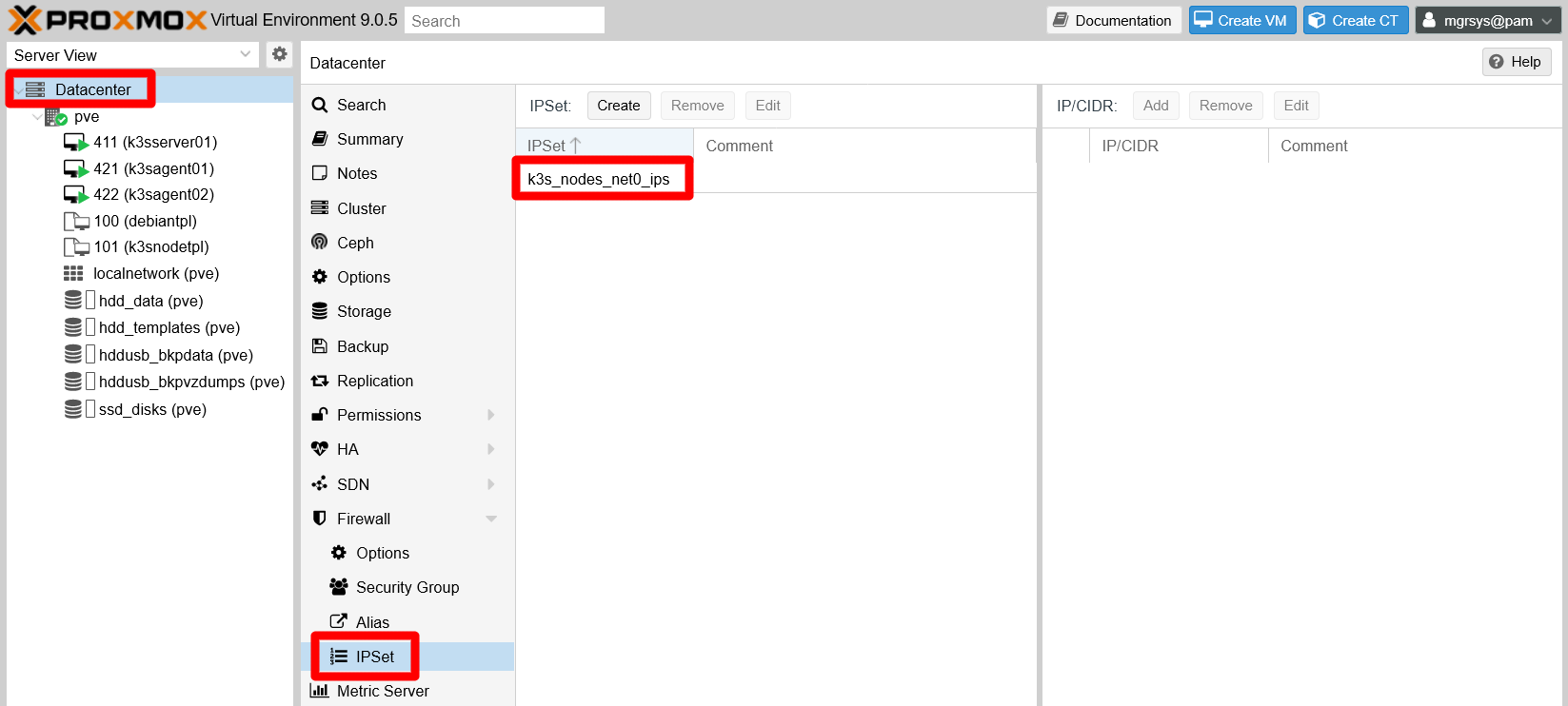
Task: Click the Datacenter server icon in tree
Action: (x=35, y=89)
